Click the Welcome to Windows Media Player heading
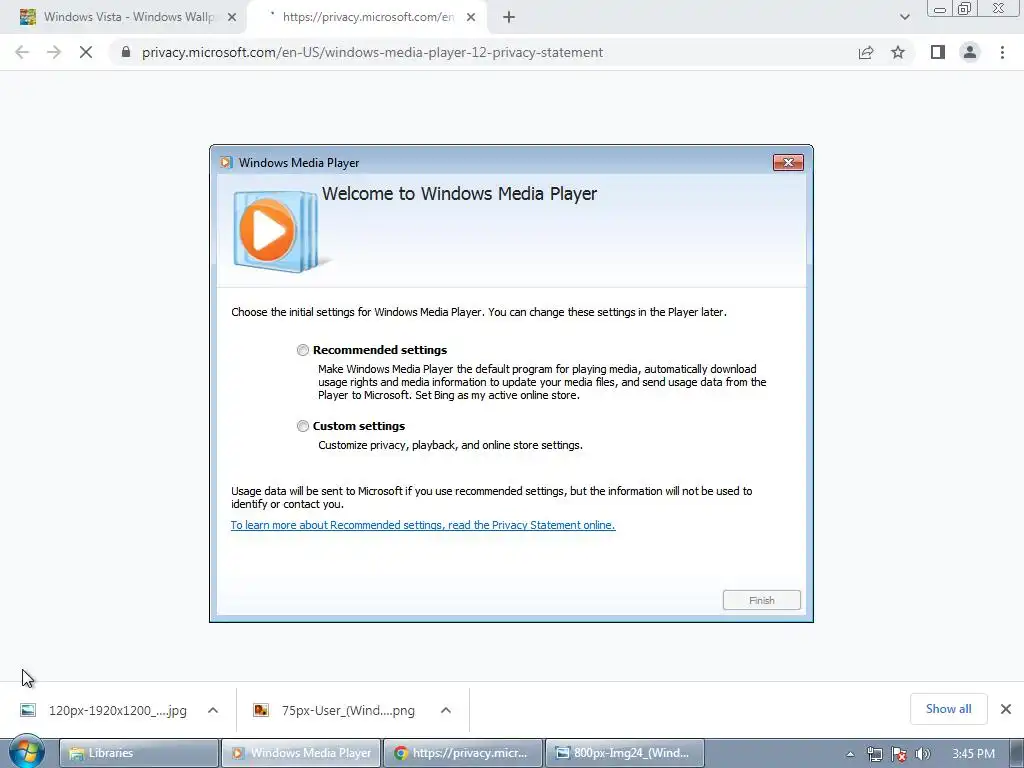 point(459,194)
